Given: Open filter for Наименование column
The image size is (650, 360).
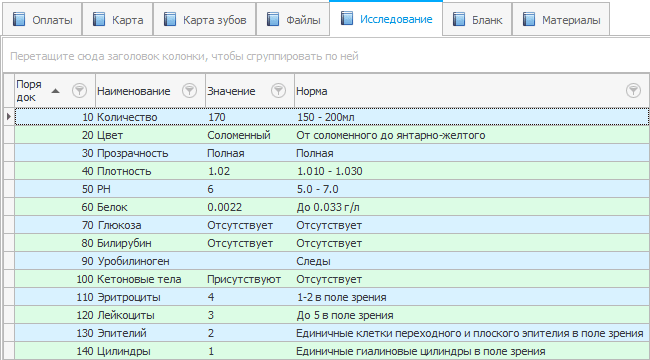Looking at the screenshot, I should point(189,90).
